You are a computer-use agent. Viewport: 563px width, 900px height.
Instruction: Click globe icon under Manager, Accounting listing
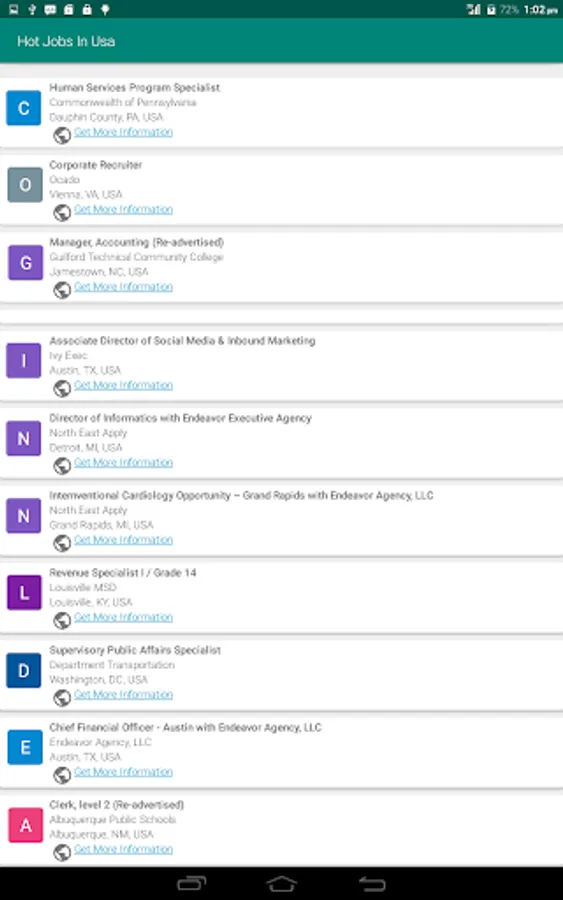click(62, 290)
